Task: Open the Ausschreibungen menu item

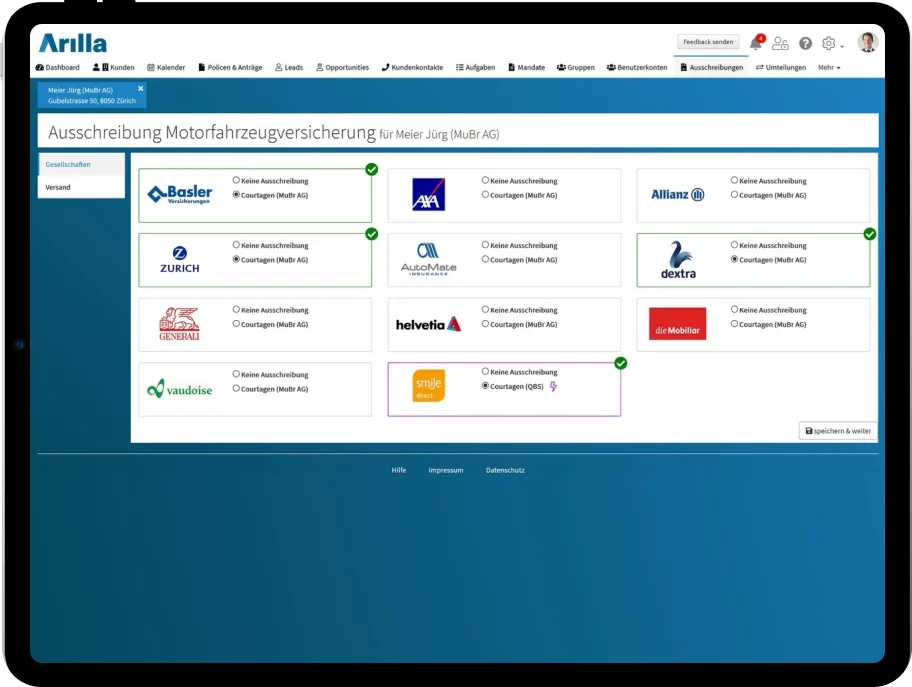Action: (x=712, y=67)
